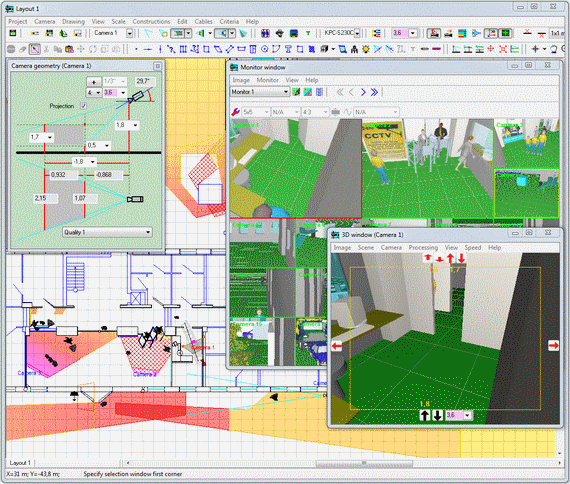This screenshot has height=484, width=570.
Task: Select the draw point tool
Action: (x=136, y=49)
